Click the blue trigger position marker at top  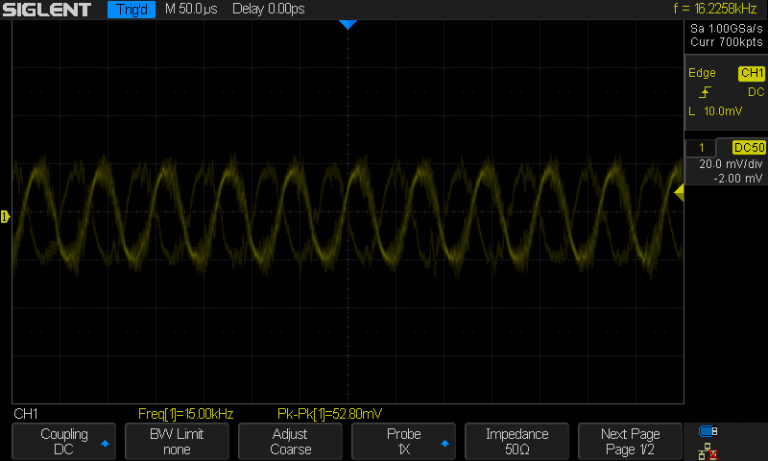[347, 24]
